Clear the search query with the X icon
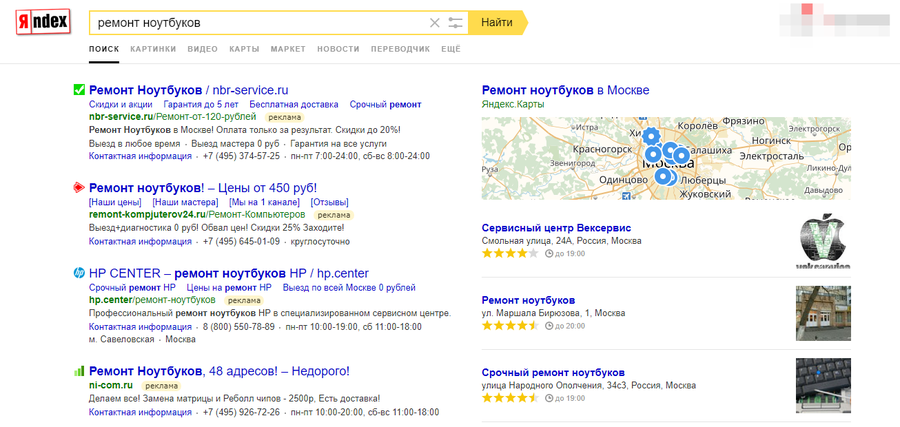 click(435, 23)
